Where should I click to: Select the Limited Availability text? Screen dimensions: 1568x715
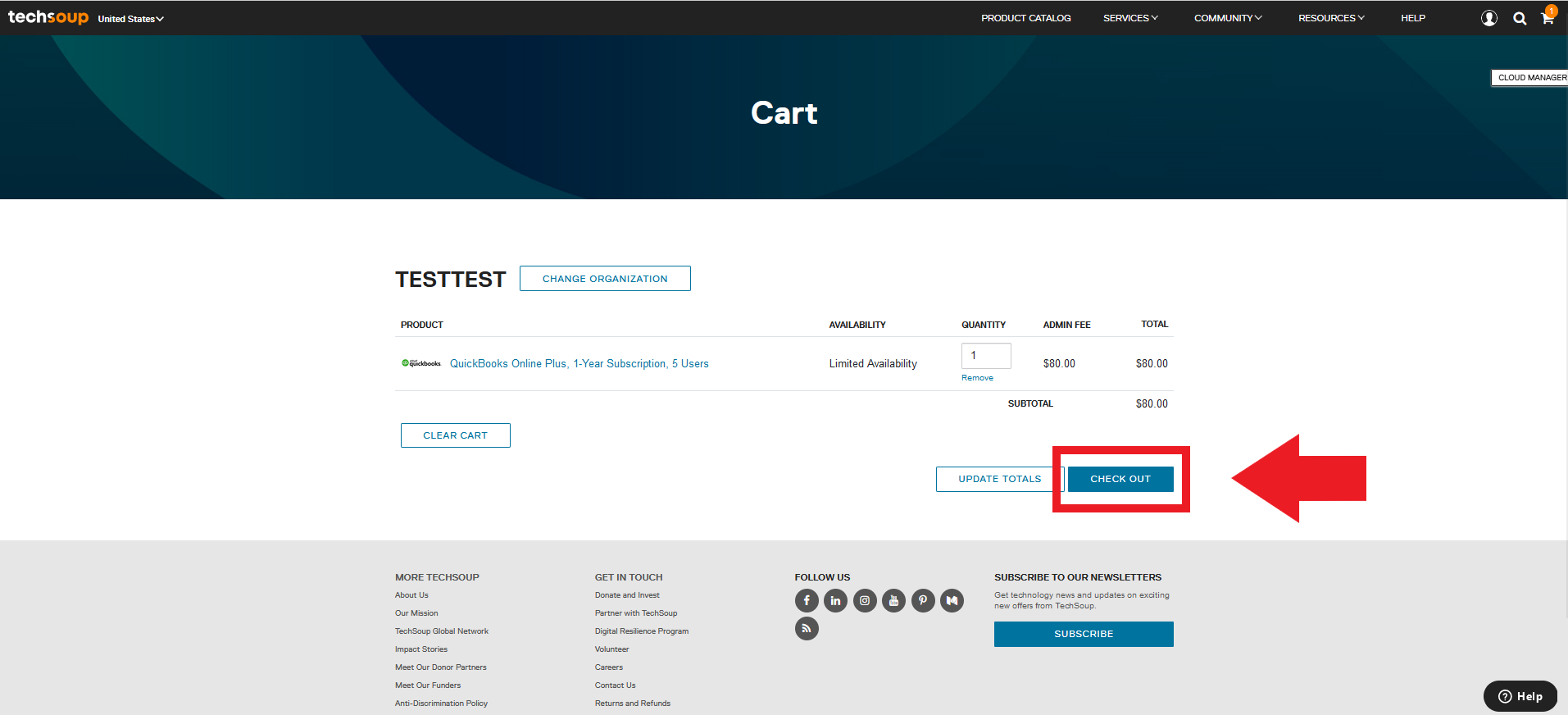[873, 363]
